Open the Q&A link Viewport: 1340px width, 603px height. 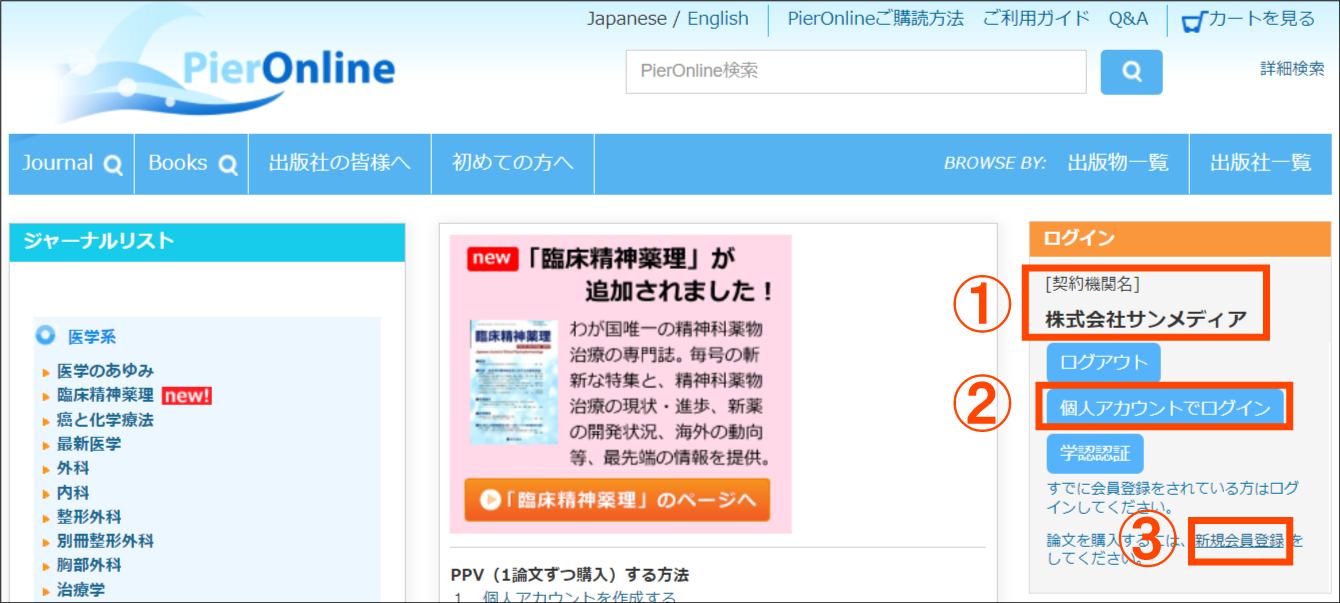point(1128,19)
